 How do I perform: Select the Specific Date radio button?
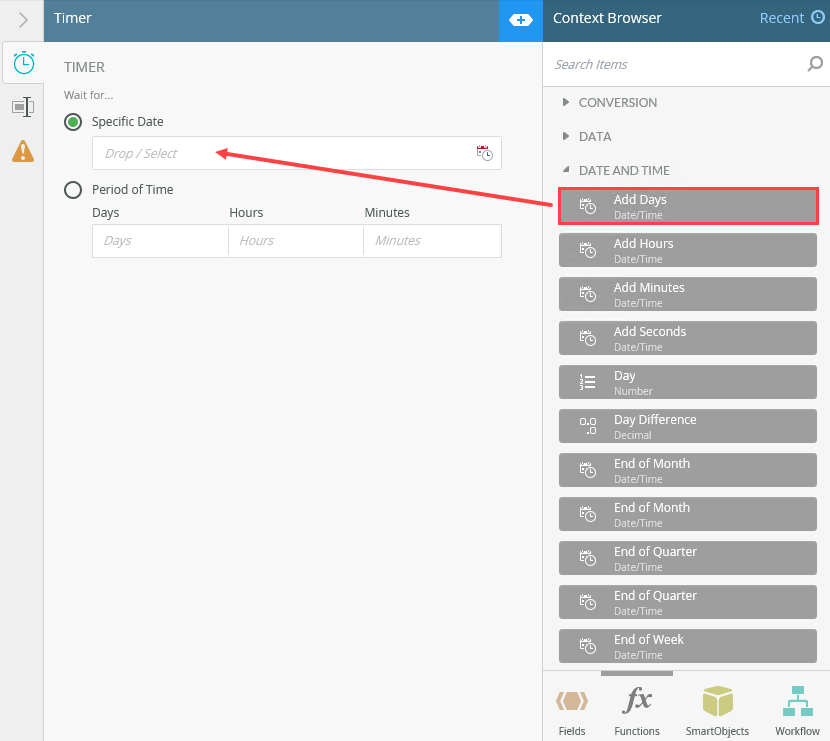pyautogui.click(x=73, y=122)
